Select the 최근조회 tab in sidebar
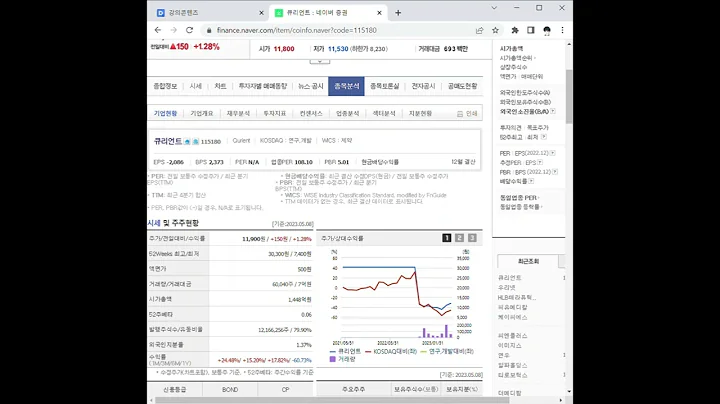 528,261
